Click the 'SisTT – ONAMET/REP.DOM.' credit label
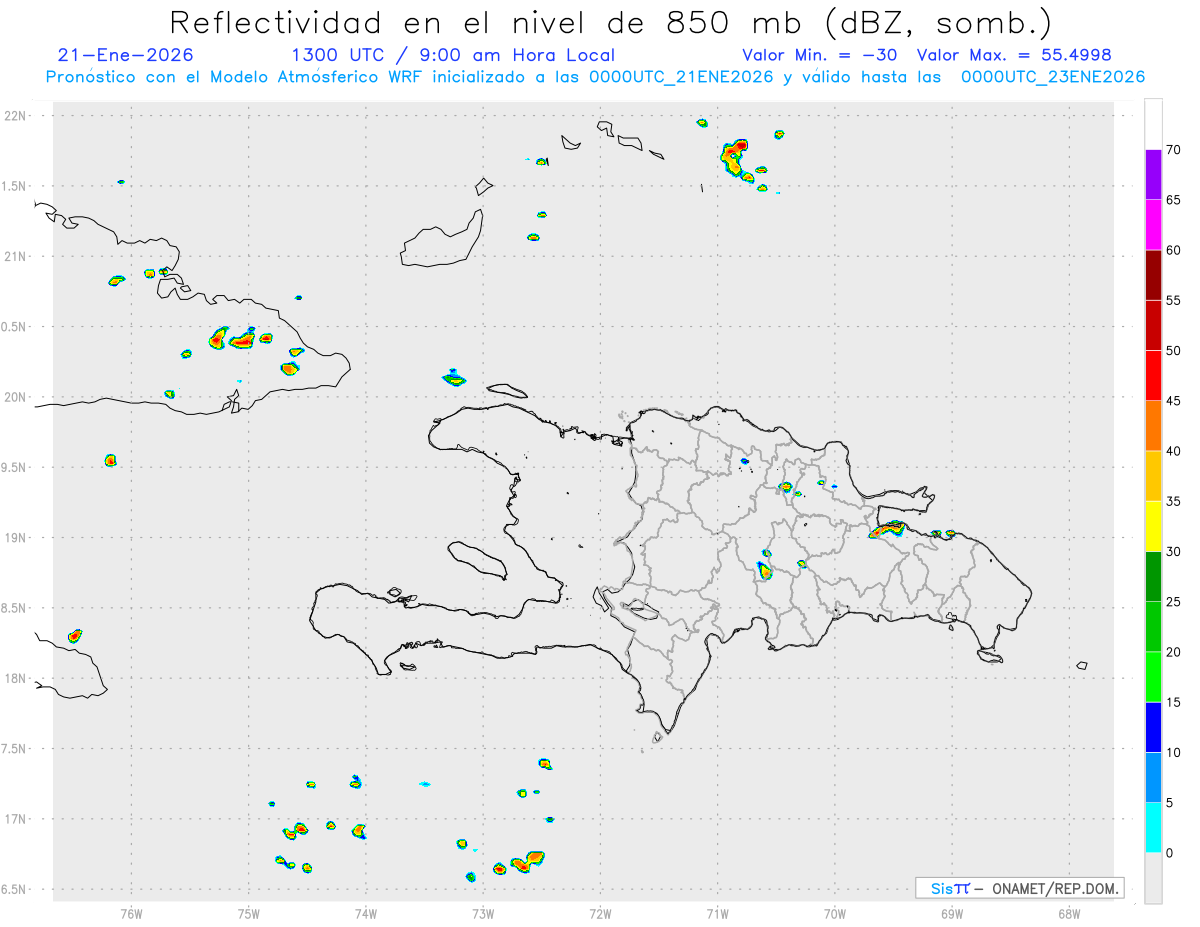 pyautogui.click(x=1019, y=888)
